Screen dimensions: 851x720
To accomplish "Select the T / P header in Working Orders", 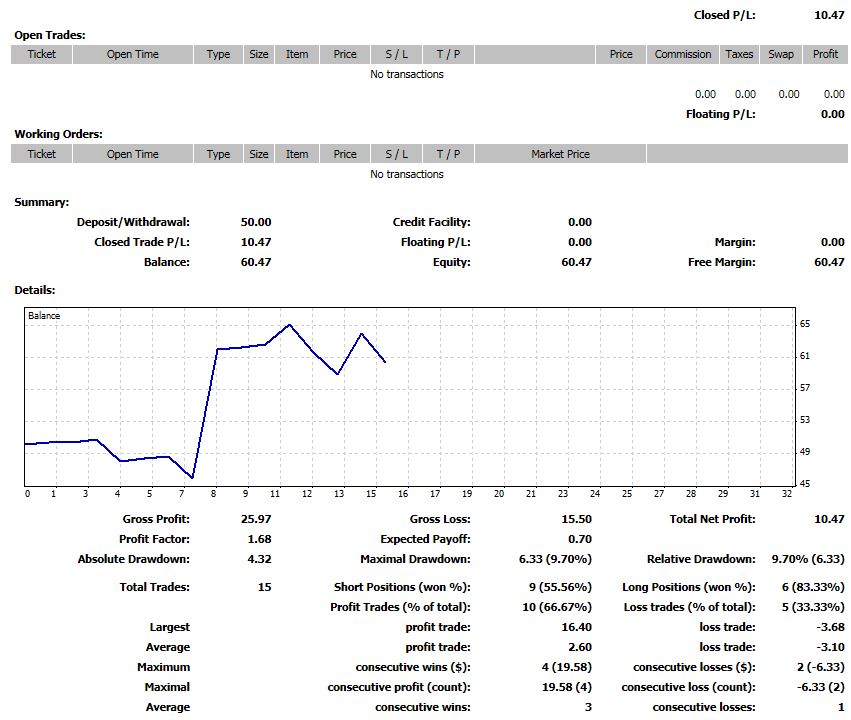I will coord(448,154).
